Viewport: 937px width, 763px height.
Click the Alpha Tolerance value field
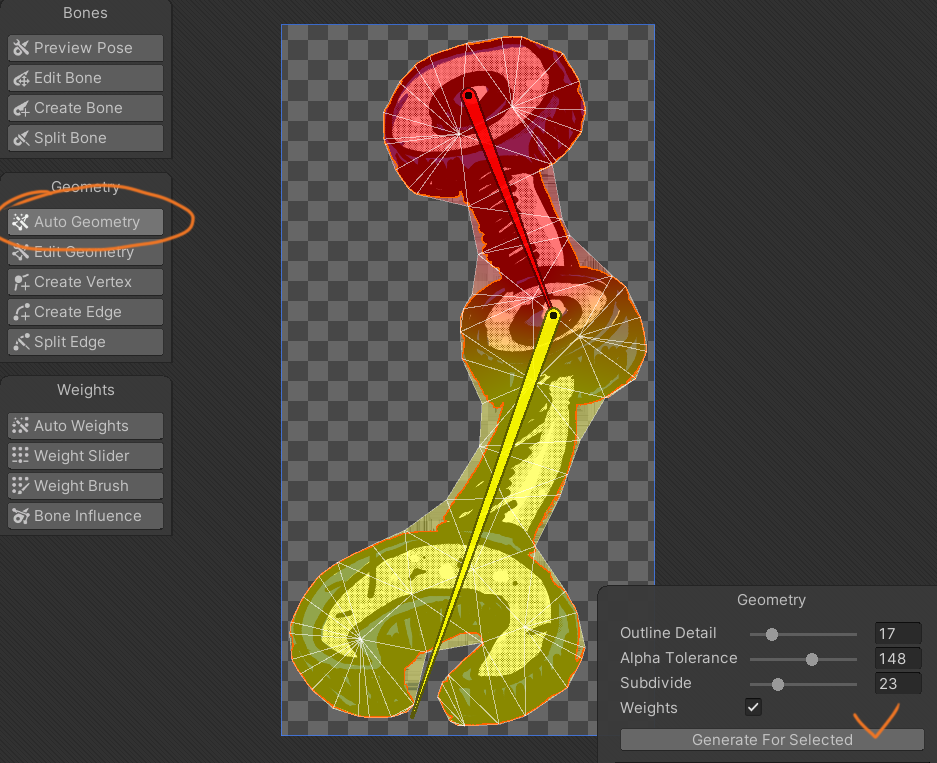pyautogui.click(x=897, y=659)
